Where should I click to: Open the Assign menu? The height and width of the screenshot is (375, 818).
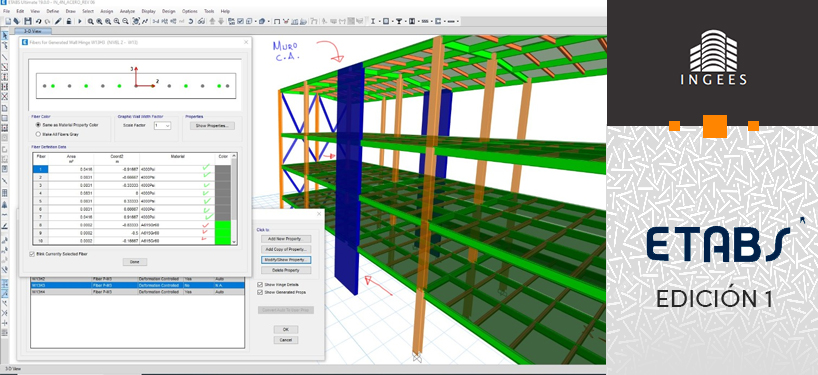click(x=106, y=11)
